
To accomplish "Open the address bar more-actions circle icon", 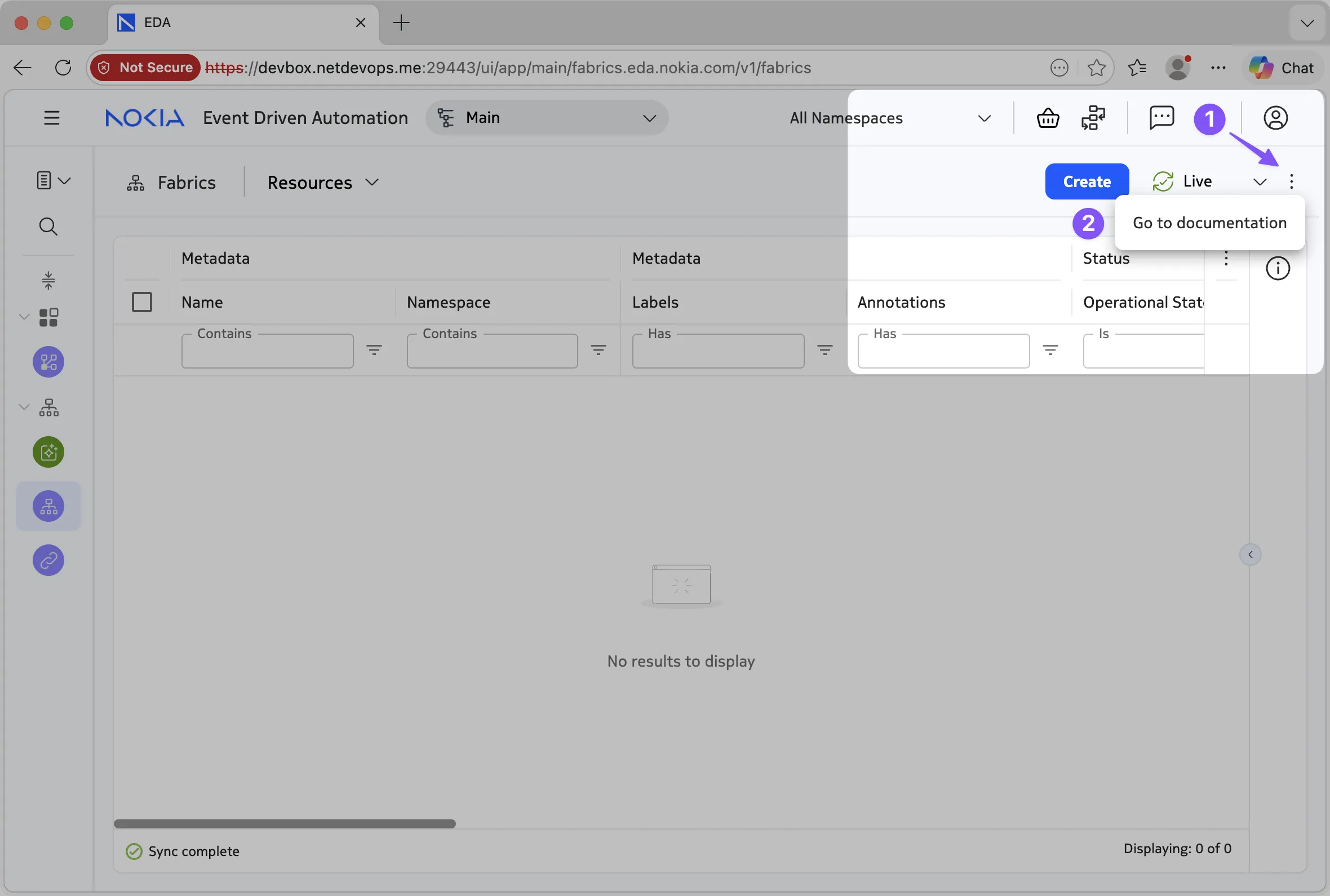I will tap(1059, 68).
